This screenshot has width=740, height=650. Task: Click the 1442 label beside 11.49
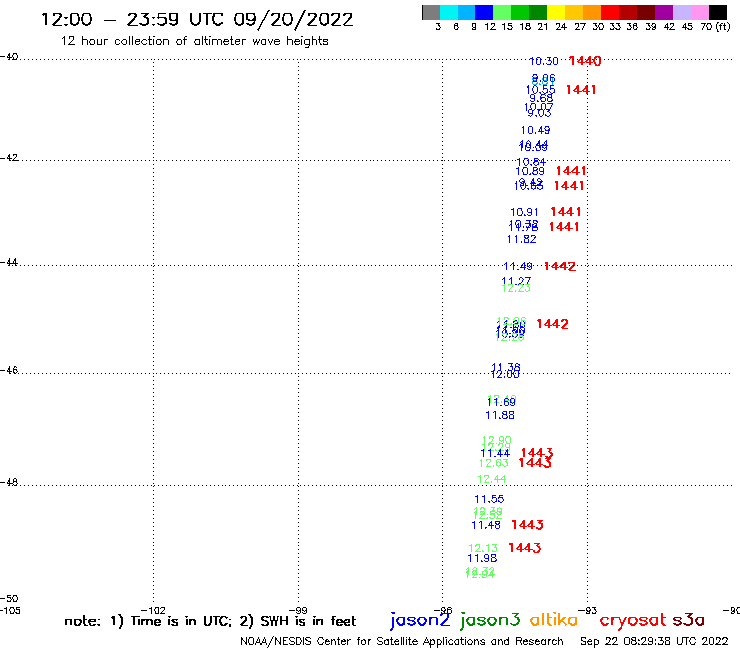tap(560, 267)
